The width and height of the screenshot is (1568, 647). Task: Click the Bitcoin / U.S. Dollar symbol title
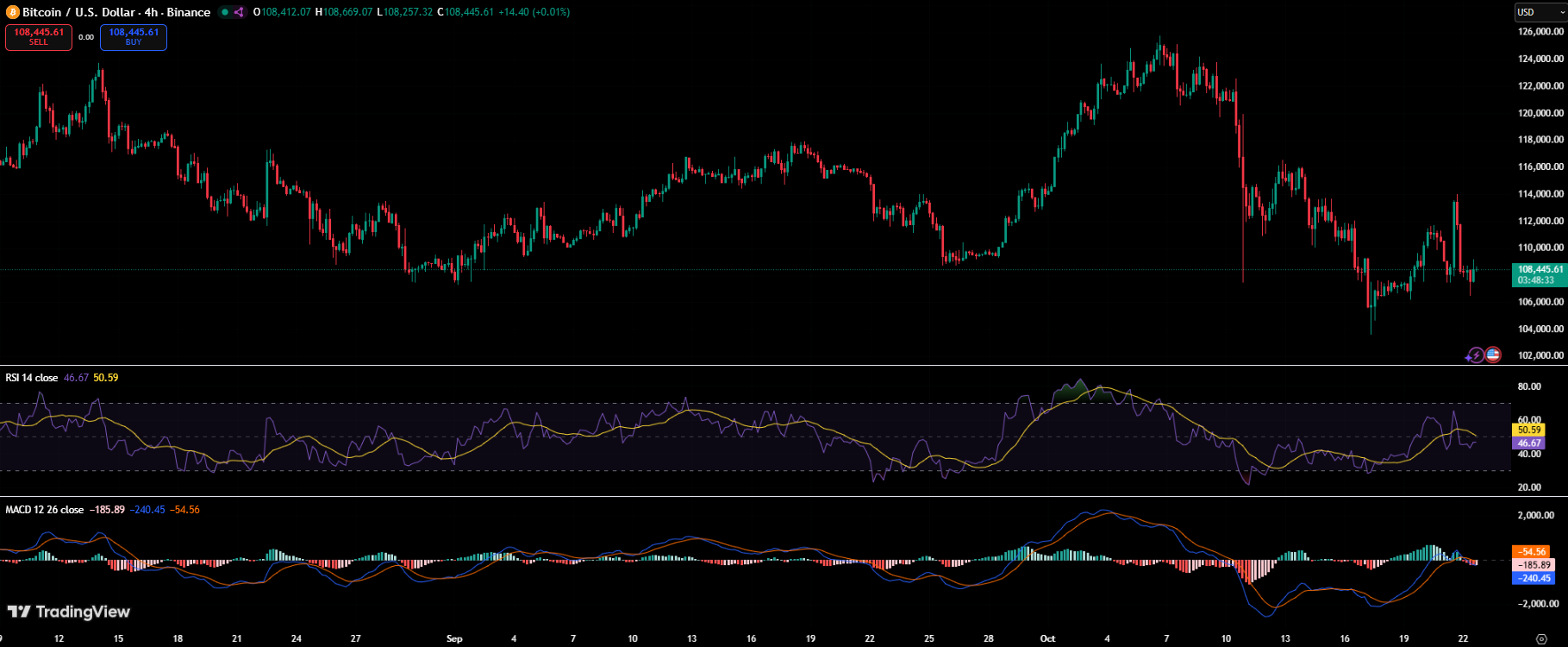pyautogui.click(x=116, y=12)
